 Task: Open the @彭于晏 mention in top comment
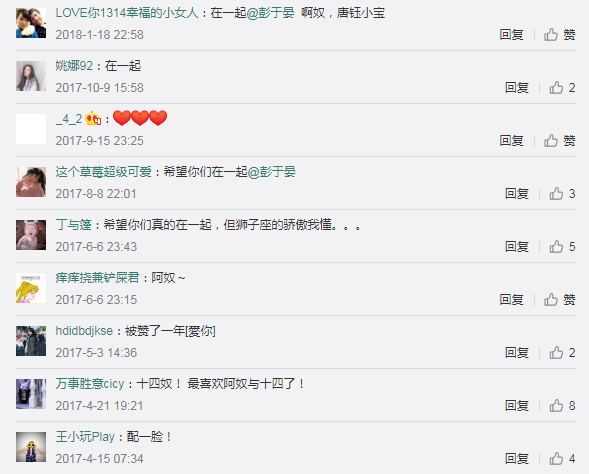tap(271, 13)
